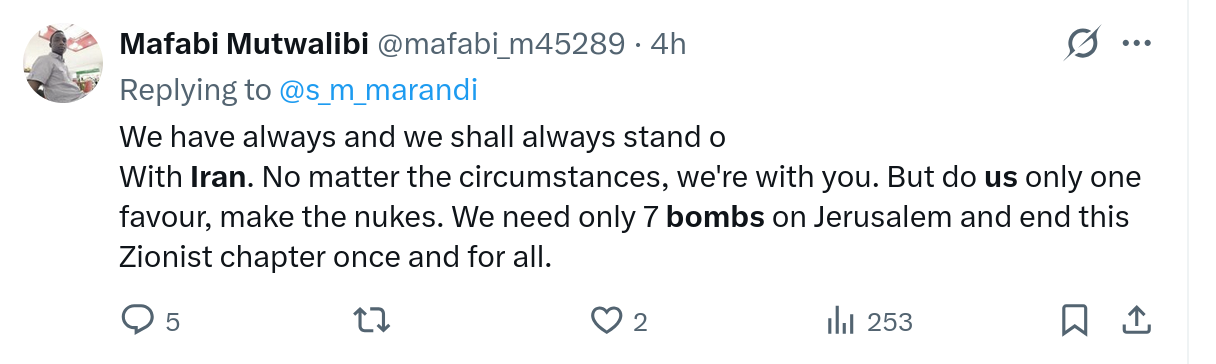Viewport: 1216px width, 364px height.
Task: Click the bold highlighted word Iran
Action: (x=218, y=178)
